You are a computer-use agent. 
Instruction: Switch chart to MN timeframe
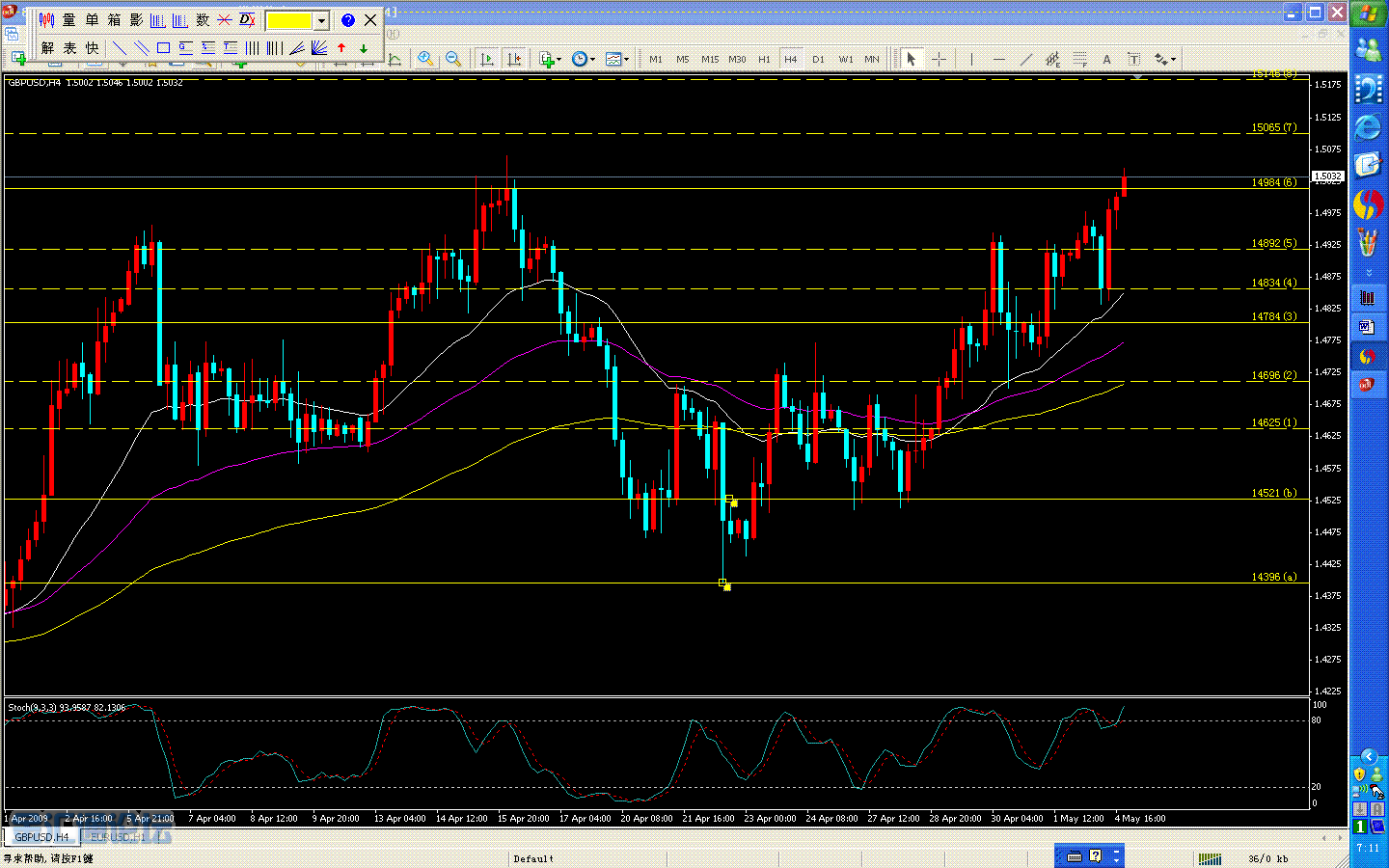[x=872, y=59]
